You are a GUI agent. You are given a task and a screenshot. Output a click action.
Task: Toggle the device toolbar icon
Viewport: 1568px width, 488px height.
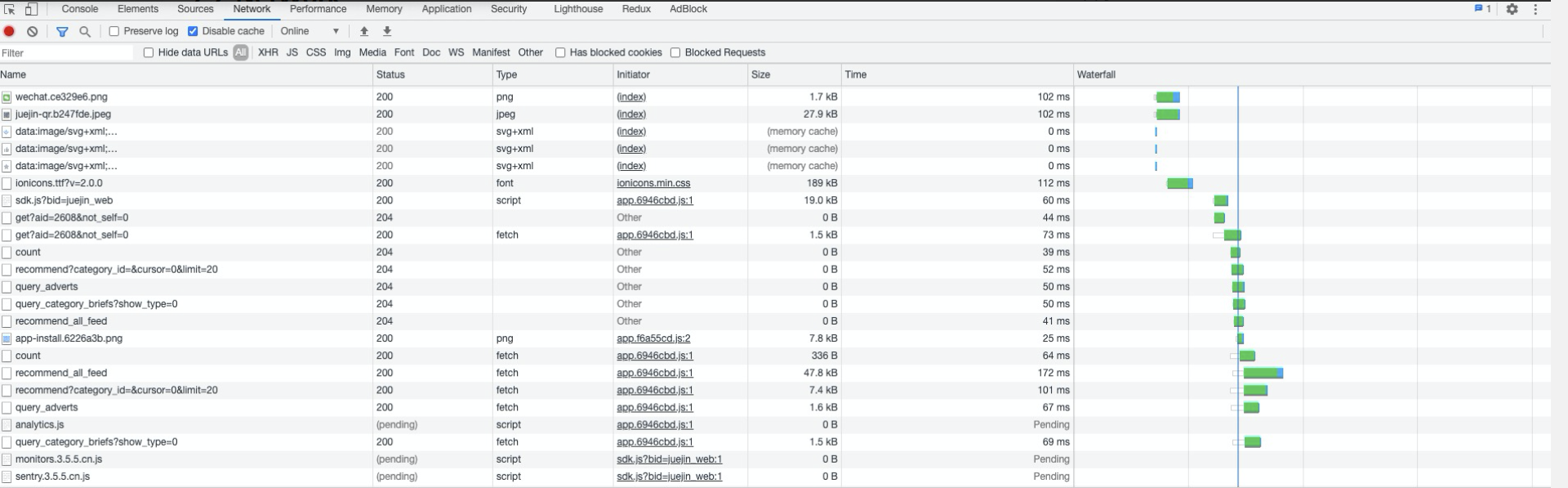coord(31,9)
